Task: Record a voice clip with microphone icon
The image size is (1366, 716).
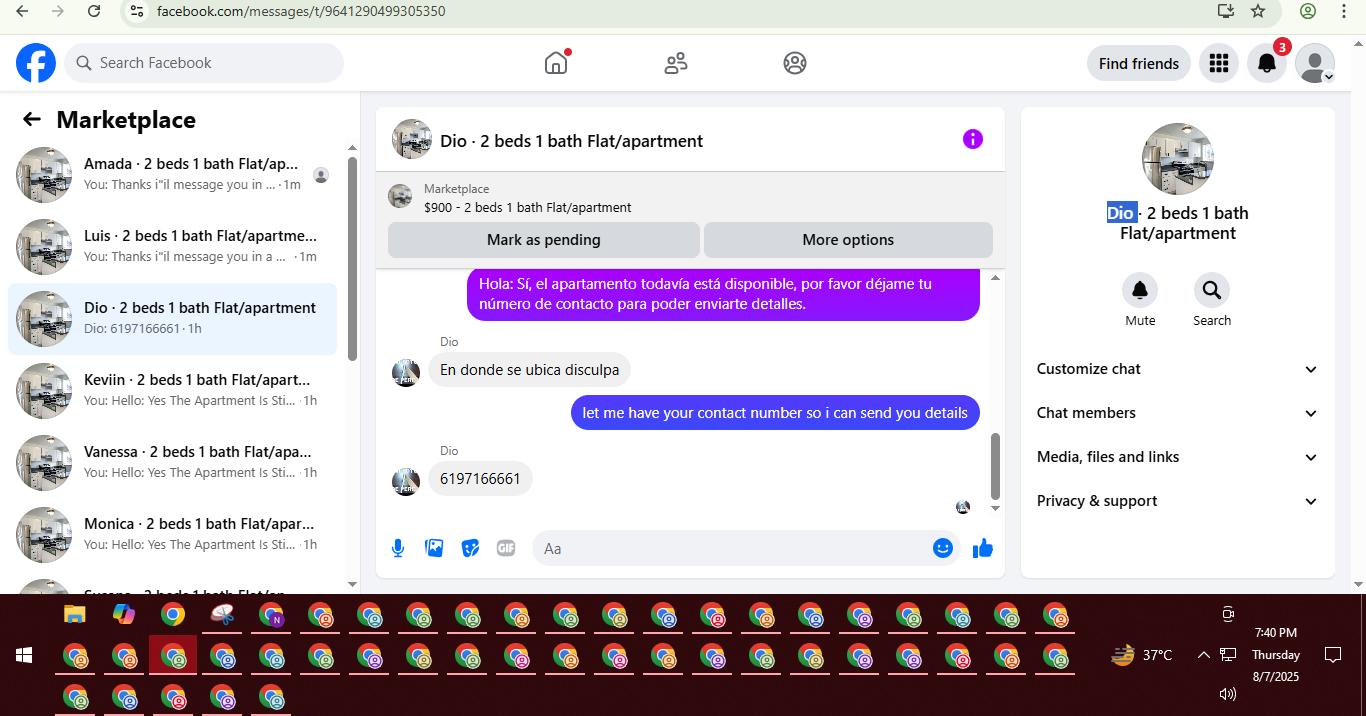Action: click(x=398, y=548)
